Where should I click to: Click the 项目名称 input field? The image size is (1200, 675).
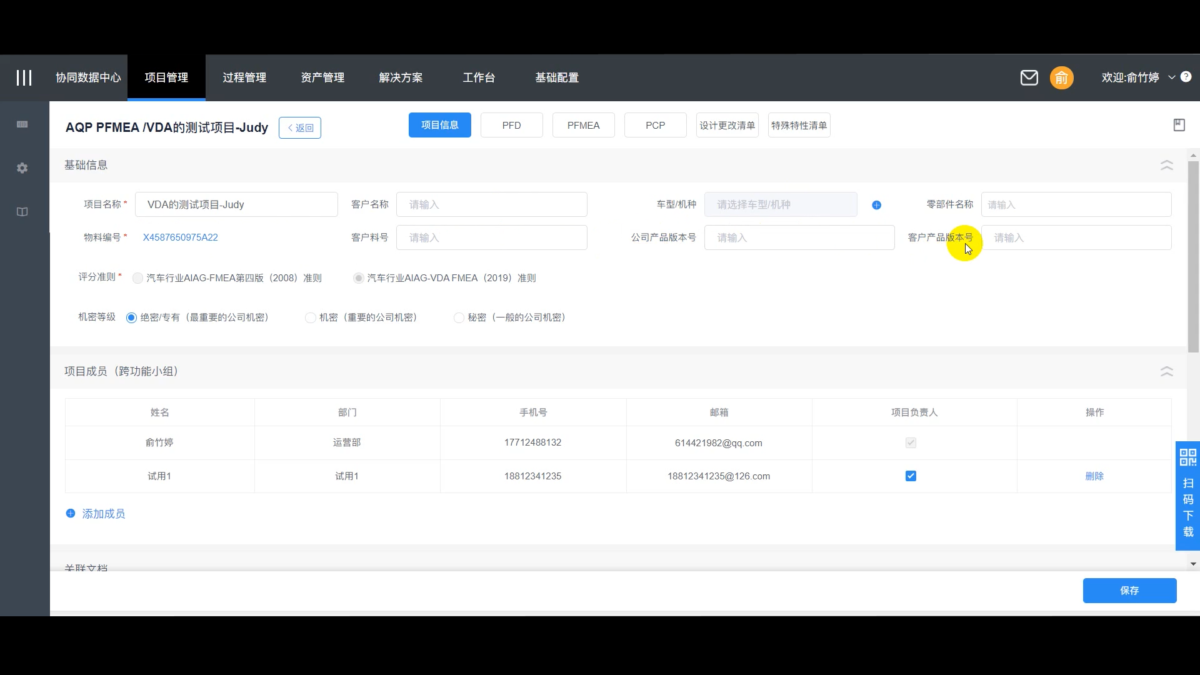click(236, 205)
